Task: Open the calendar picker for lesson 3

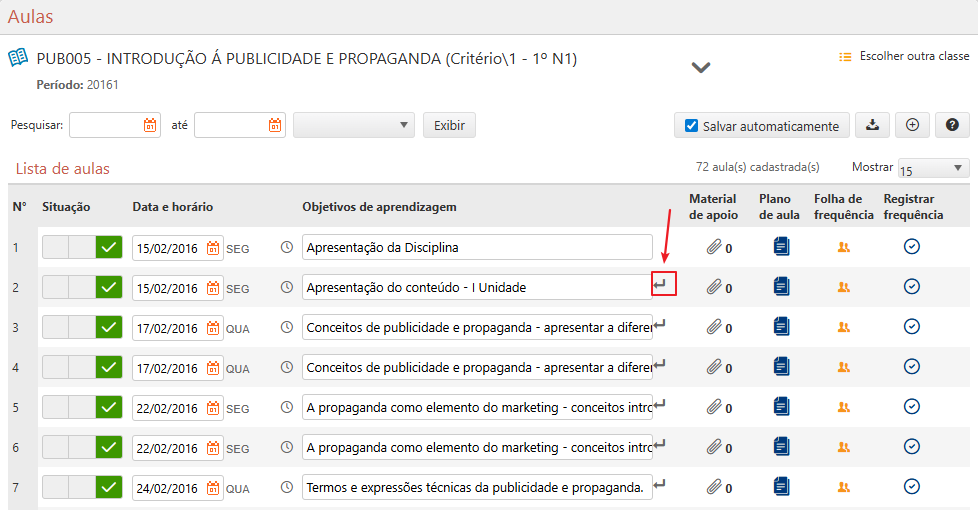Action: [213, 328]
